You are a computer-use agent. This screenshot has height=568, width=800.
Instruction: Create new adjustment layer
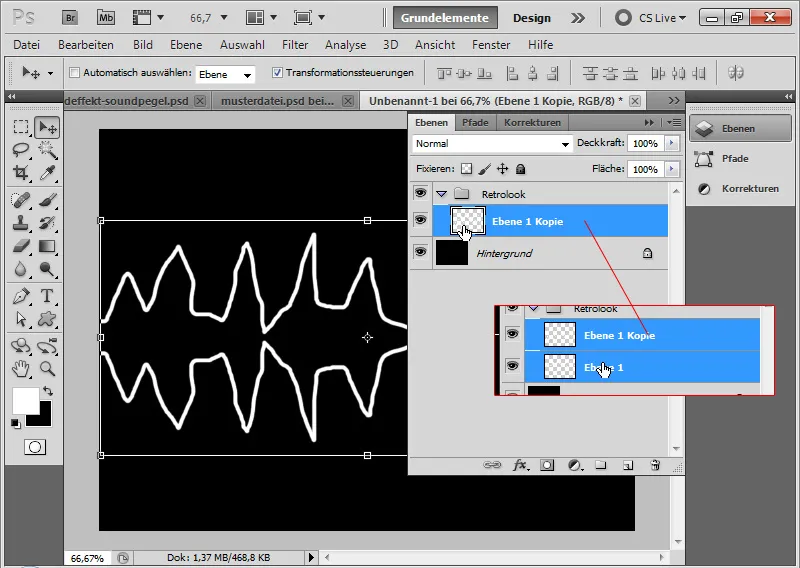coord(575,465)
